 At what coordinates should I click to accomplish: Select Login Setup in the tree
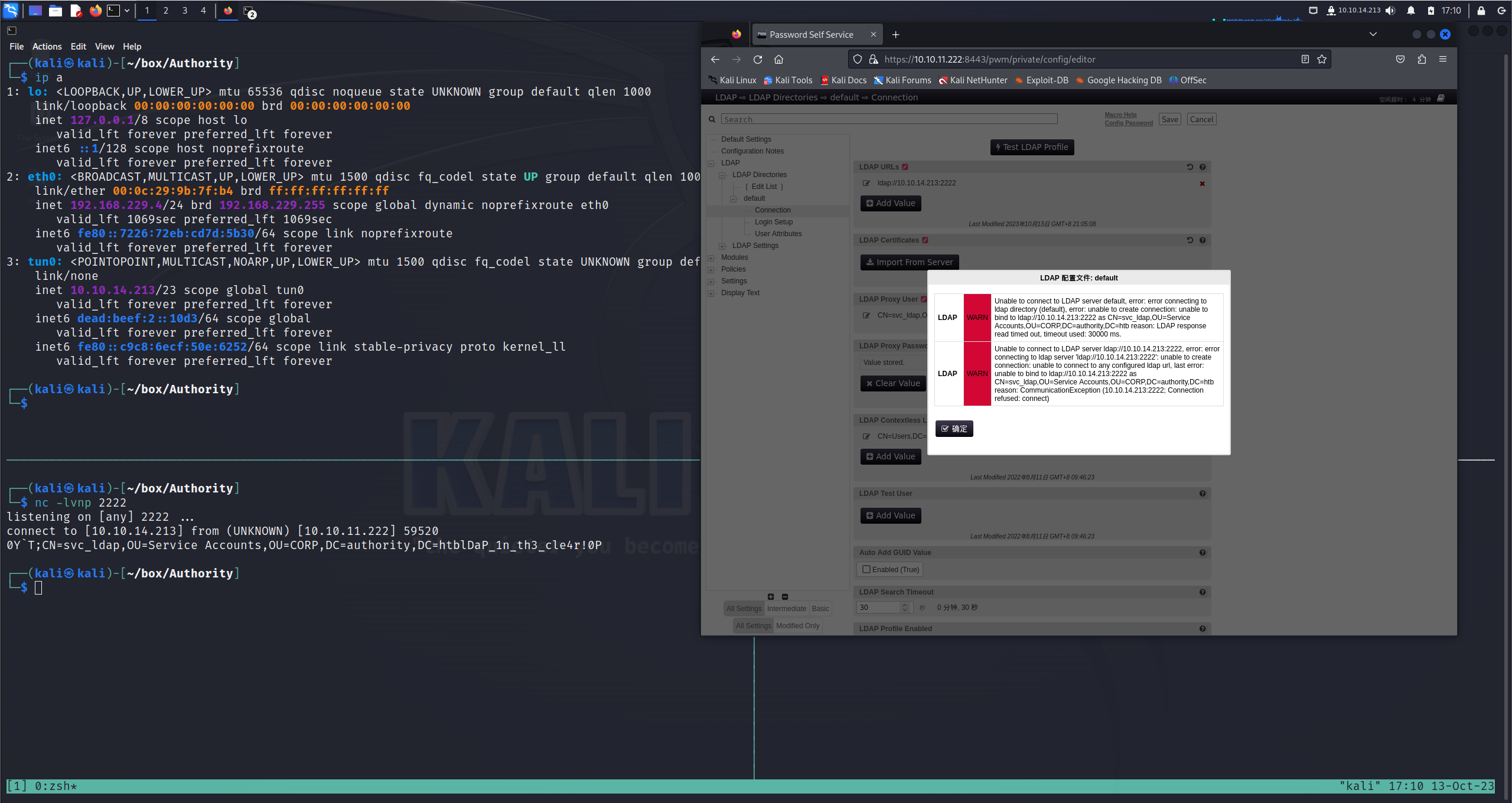click(x=773, y=222)
